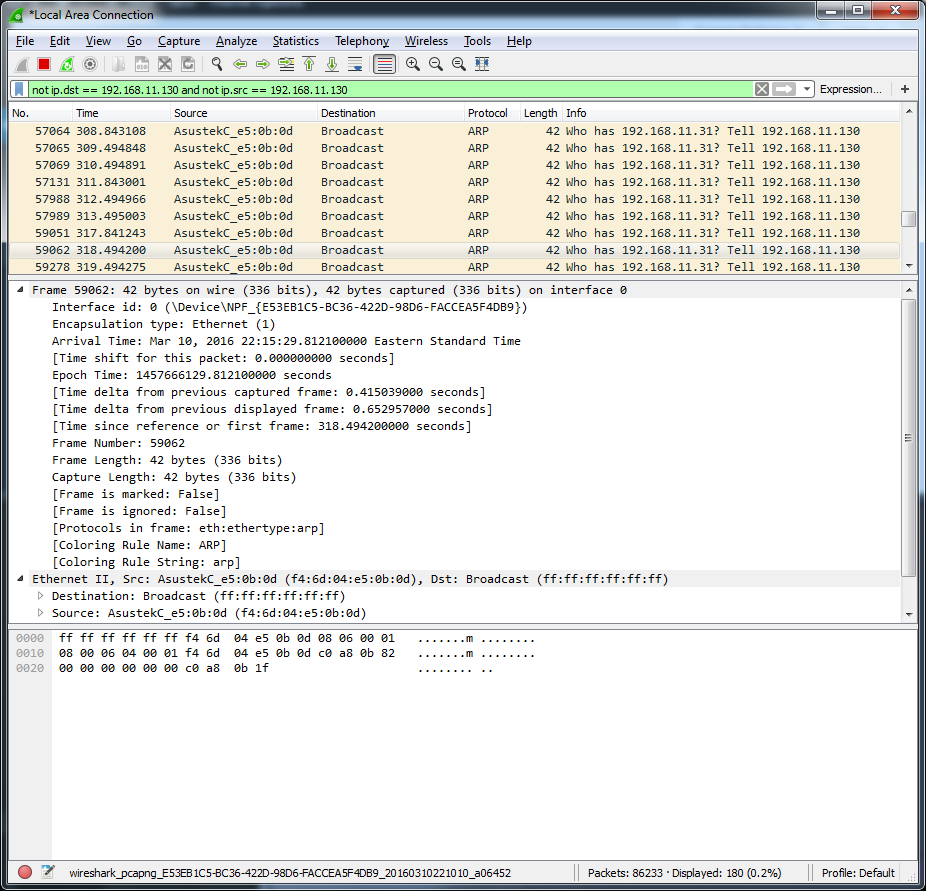Click the packets displayed count in status bar
The image size is (926, 891).
(x=727, y=873)
